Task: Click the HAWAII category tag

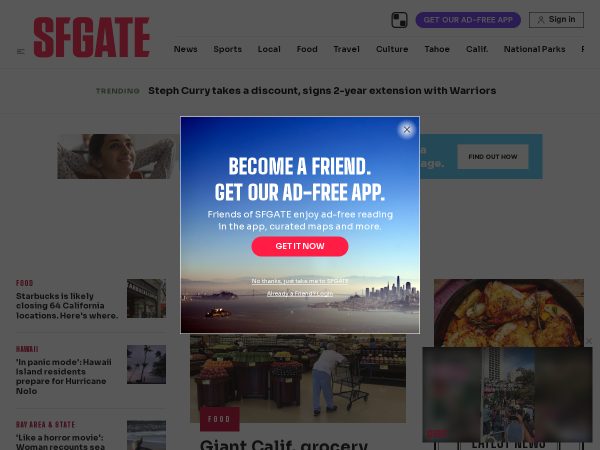Action: coord(27,349)
